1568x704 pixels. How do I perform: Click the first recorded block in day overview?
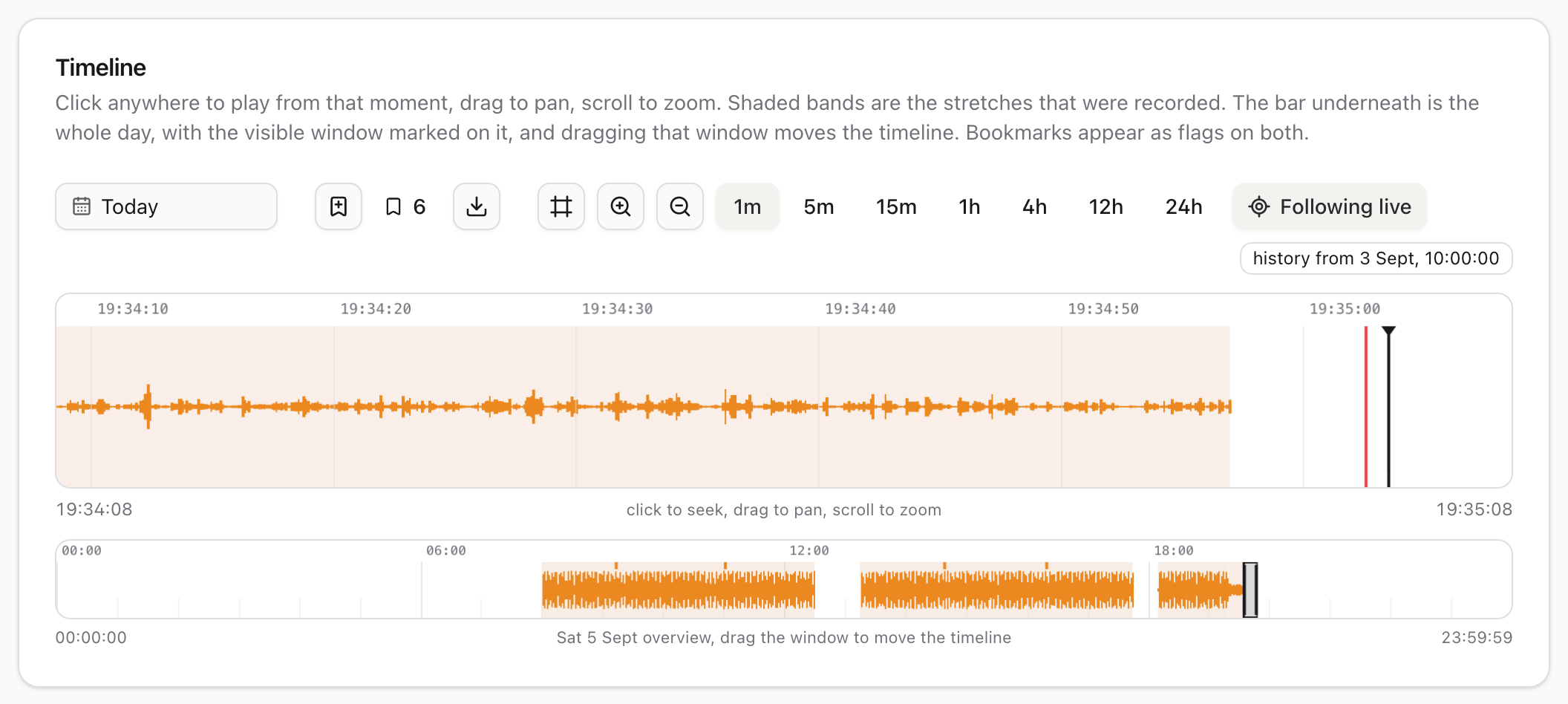click(679, 590)
